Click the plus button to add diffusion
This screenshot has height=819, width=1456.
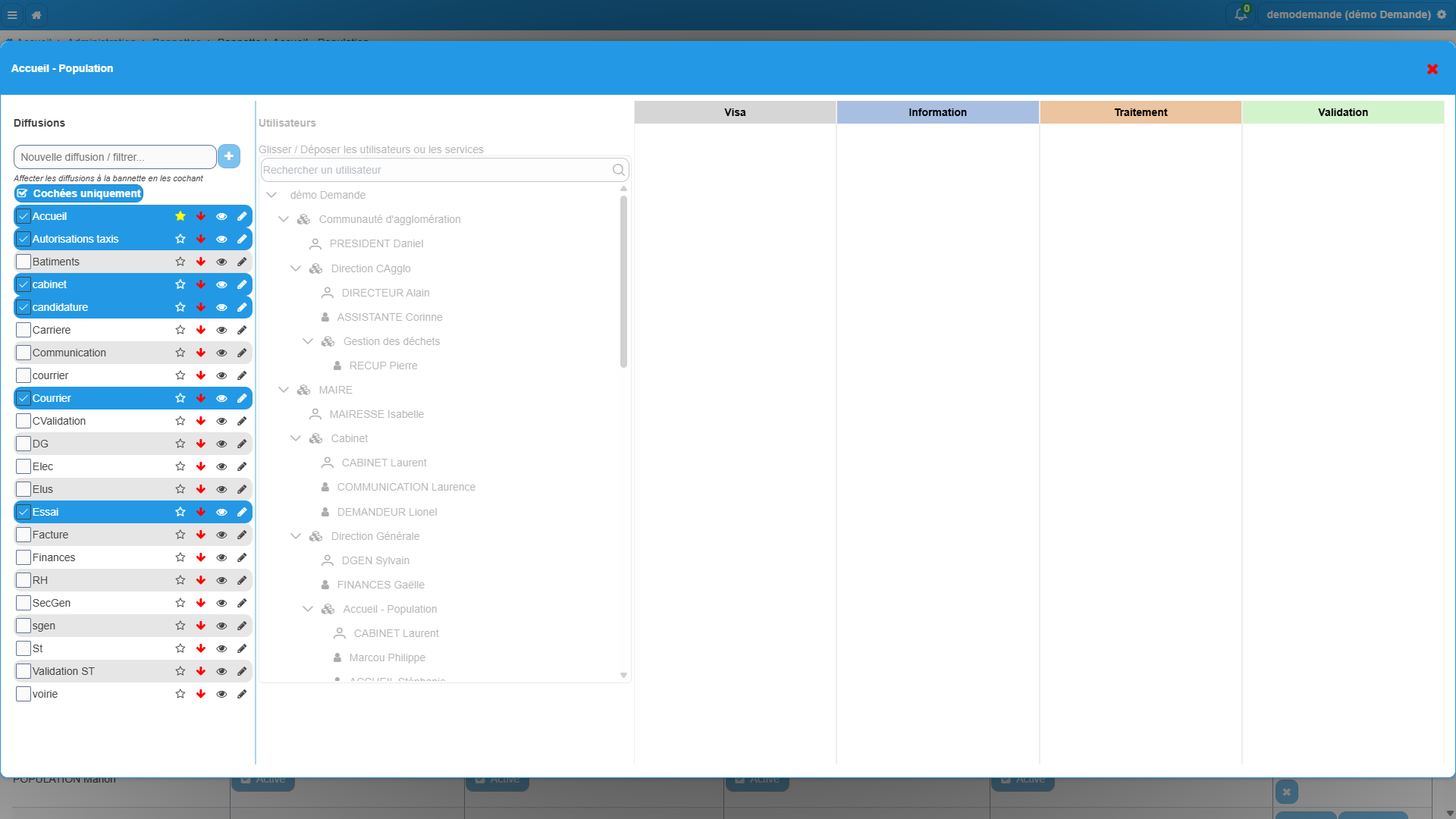(229, 156)
